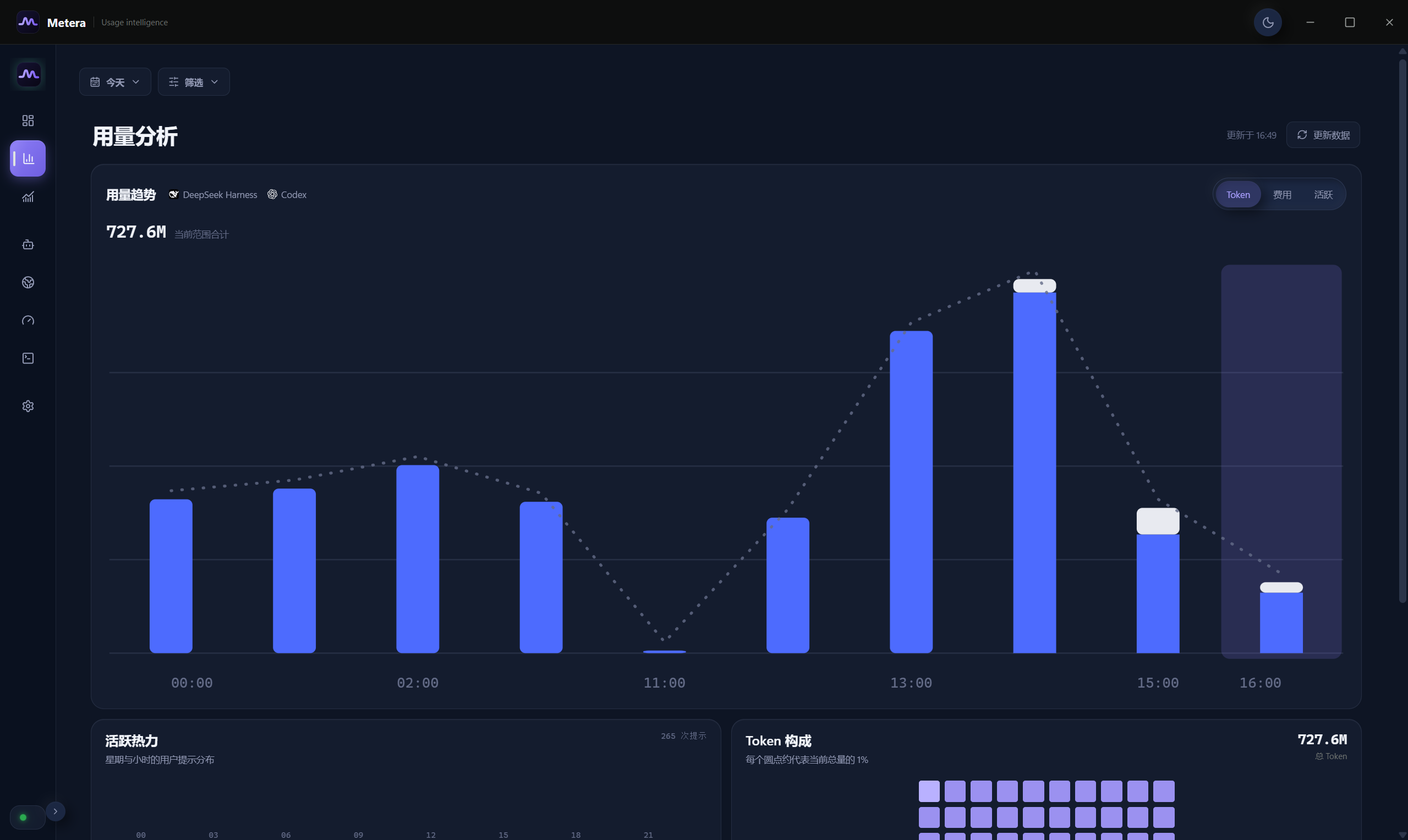Open settings gear in sidebar
The height and width of the screenshot is (840, 1408).
(28, 407)
